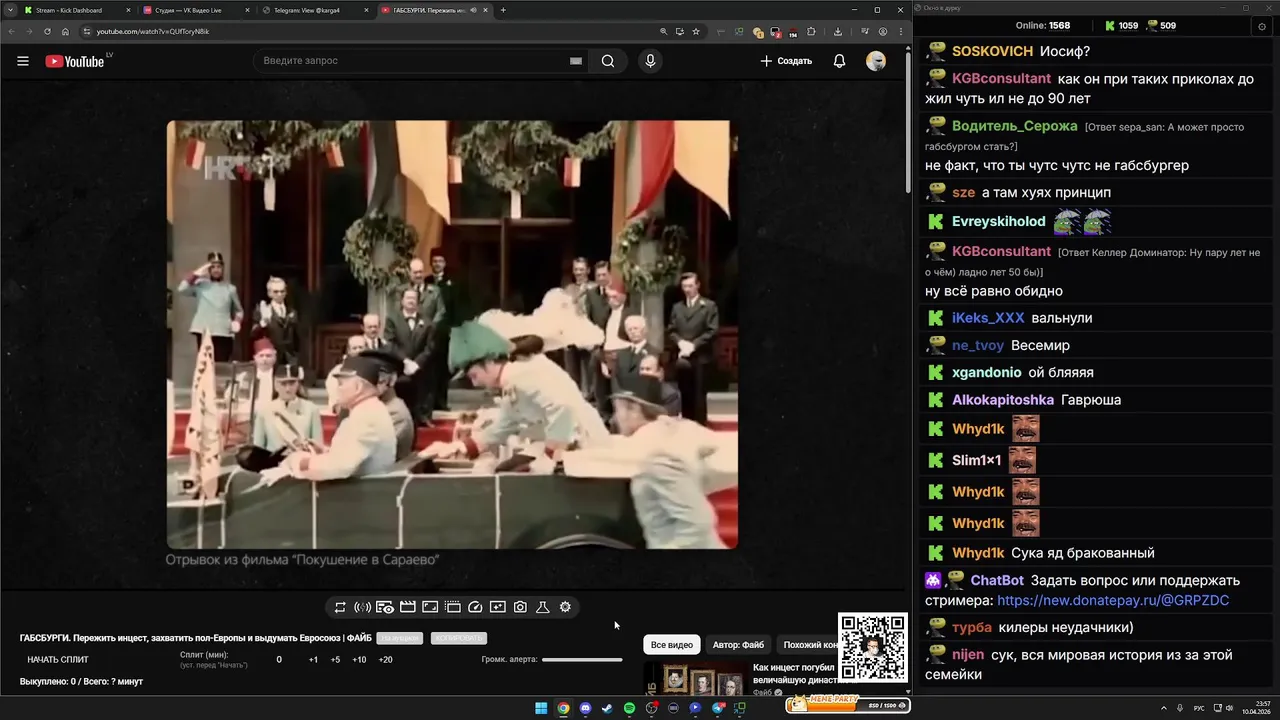This screenshot has width=1280, height=720.
Task: Go to the YouTube home logo
Action: click(x=75, y=61)
